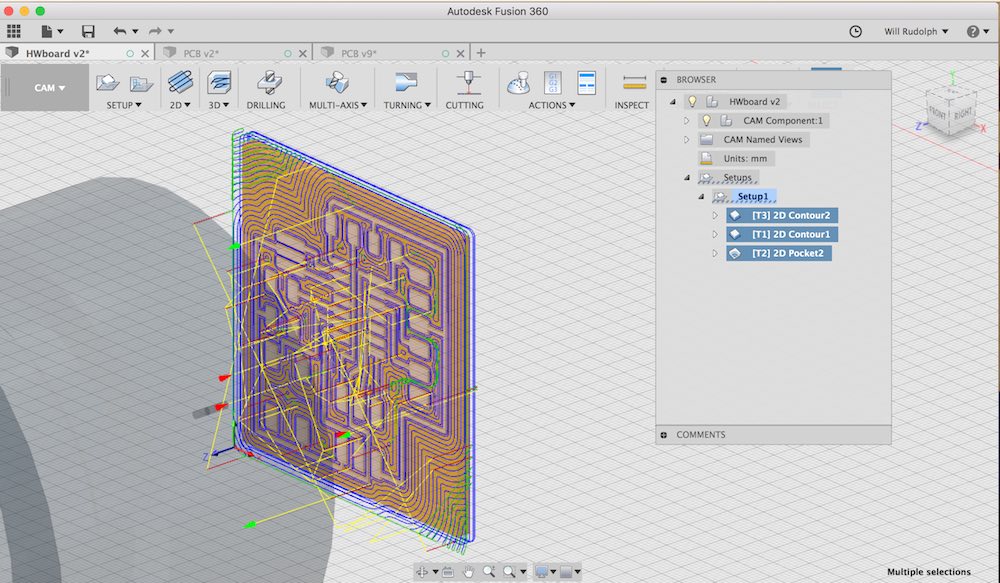The width and height of the screenshot is (1000, 583).
Task: Collapse the Setup1 node
Action: [701, 196]
